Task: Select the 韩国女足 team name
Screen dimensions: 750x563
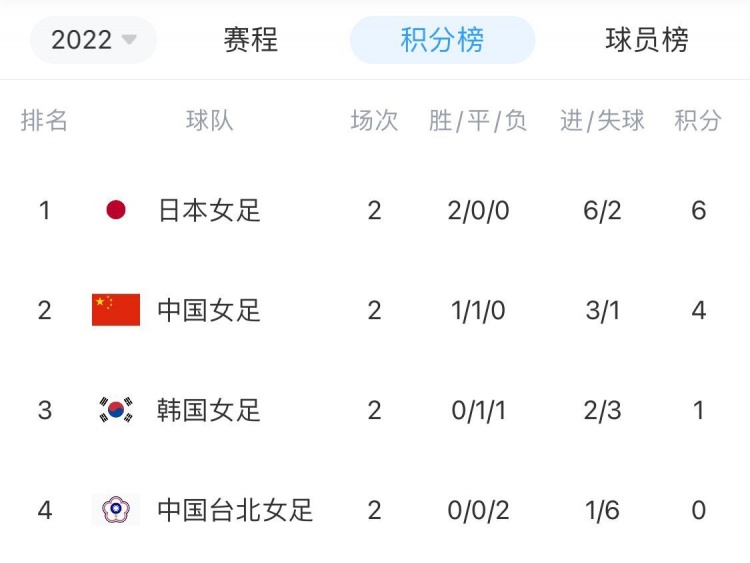Action: pyautogui.click(x=209, y=410)
